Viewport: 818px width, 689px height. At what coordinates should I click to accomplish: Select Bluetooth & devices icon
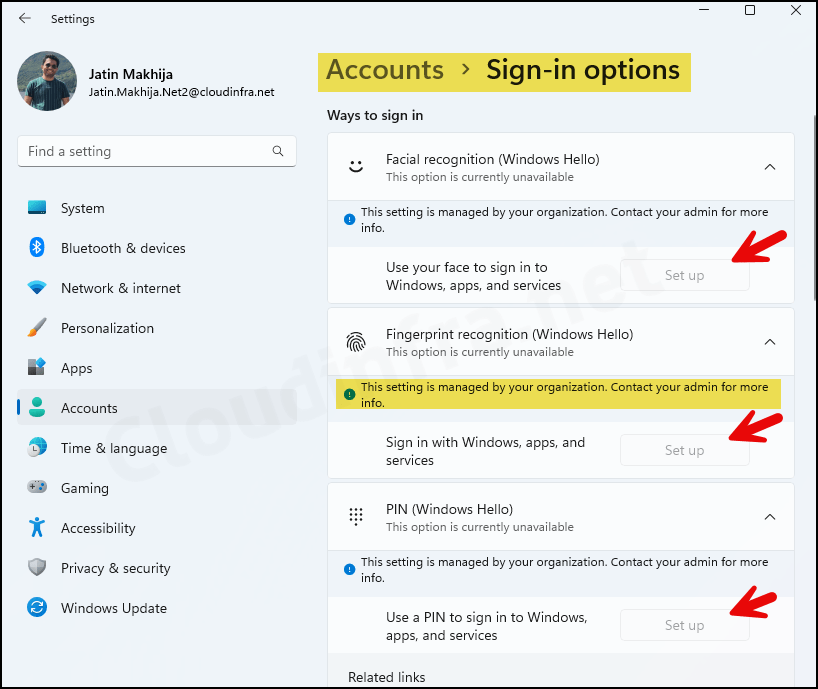click(37, 248)
